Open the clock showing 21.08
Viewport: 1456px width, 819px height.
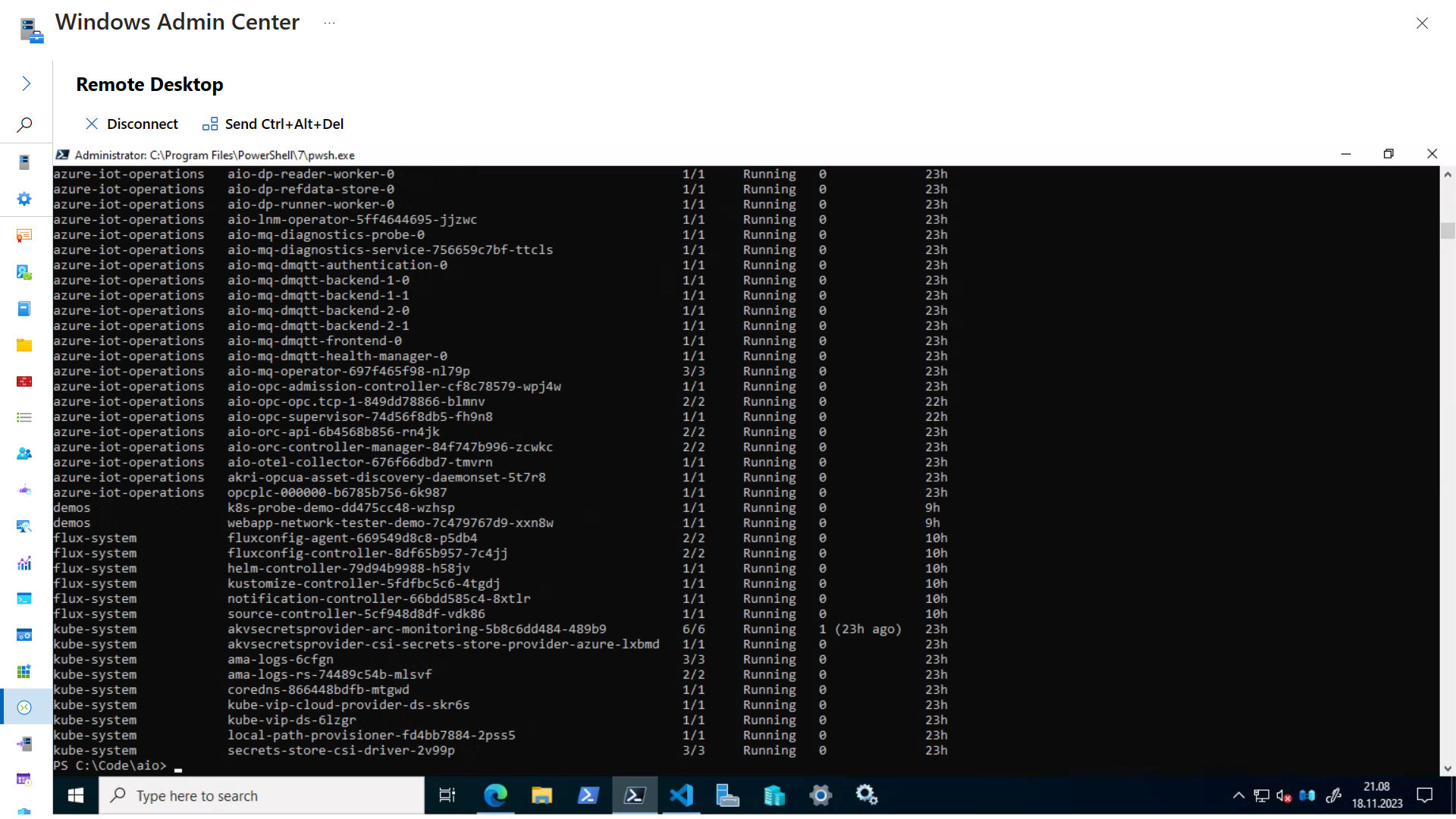point(1377,795)
